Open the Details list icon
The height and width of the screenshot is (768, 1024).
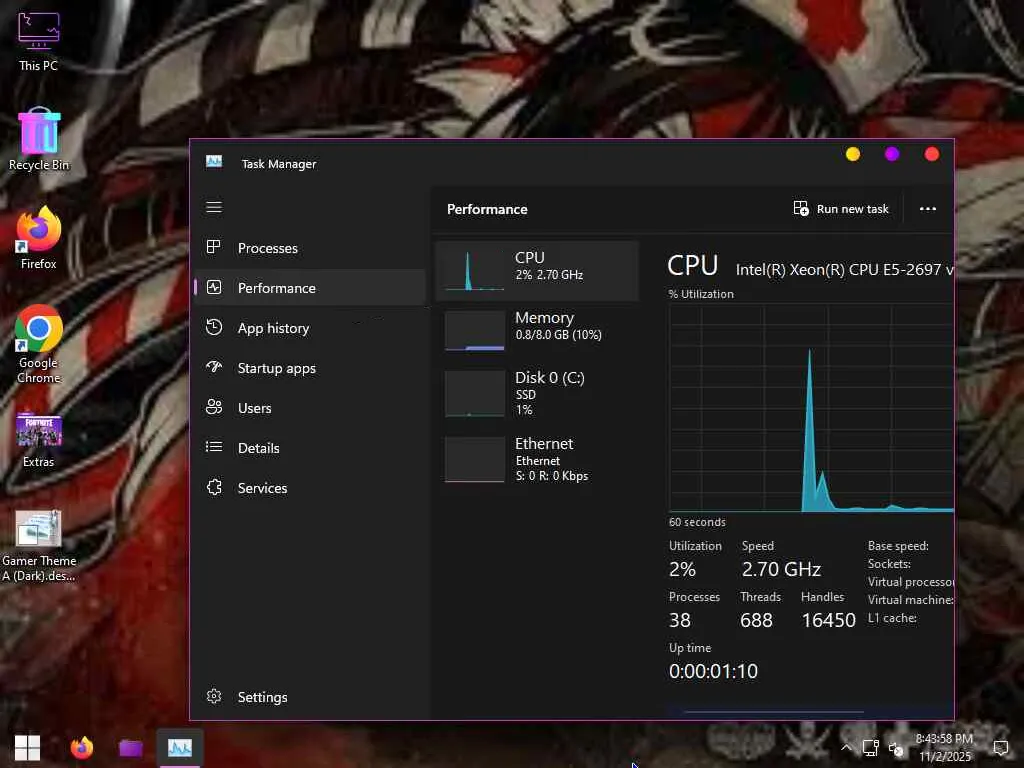point(214,447)
